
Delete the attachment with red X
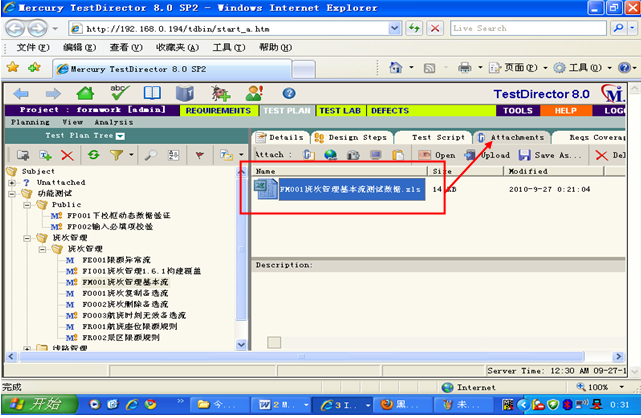[610, 155]
